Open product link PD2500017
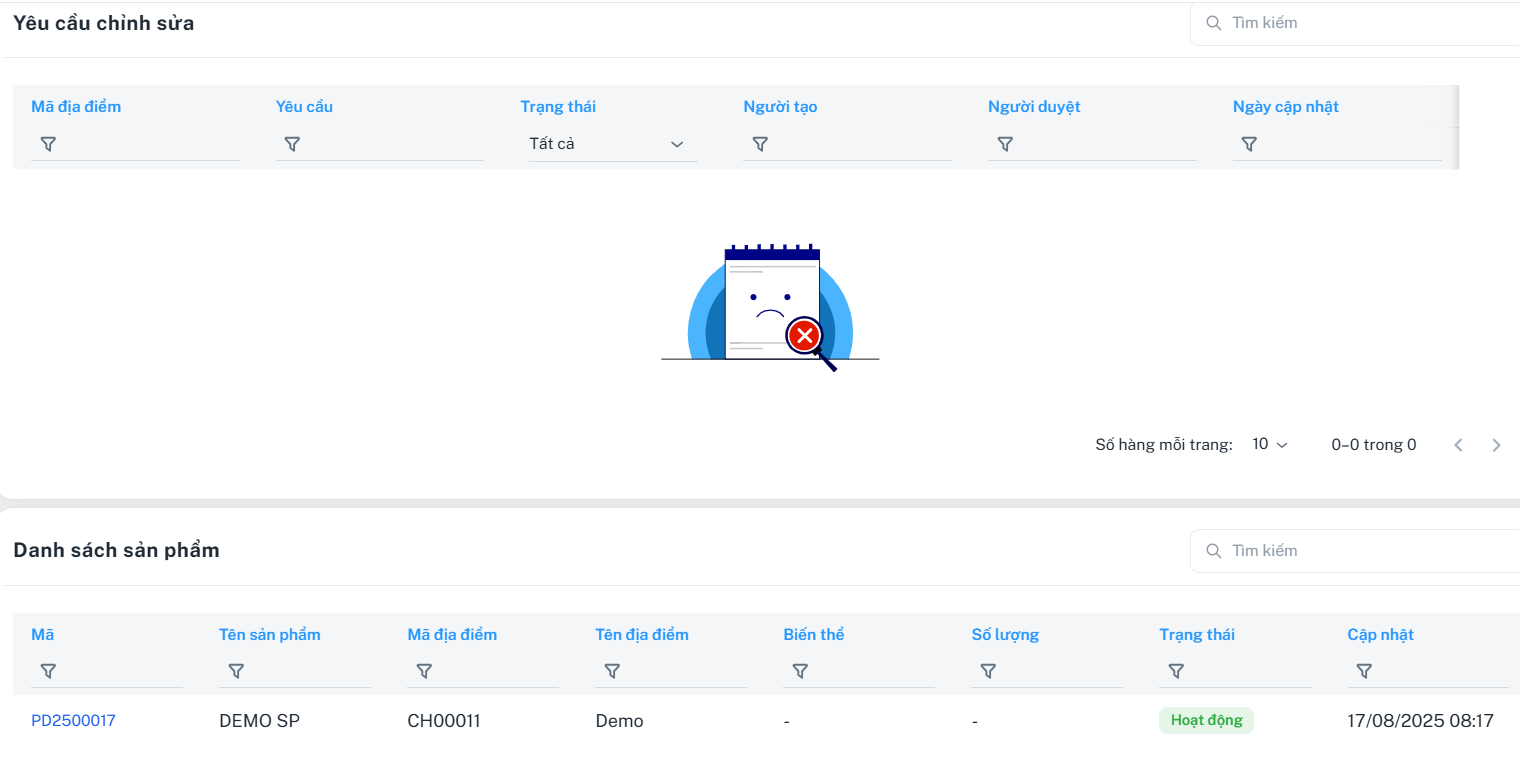 (73, 720)
